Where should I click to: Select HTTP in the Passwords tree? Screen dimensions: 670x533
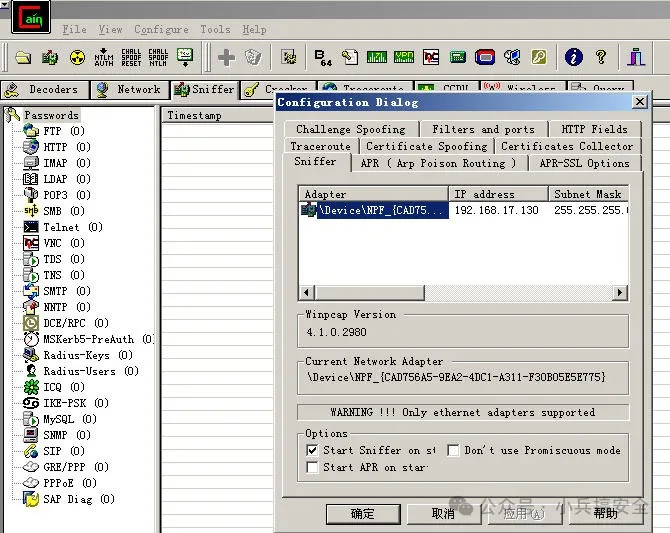point(55,147)
